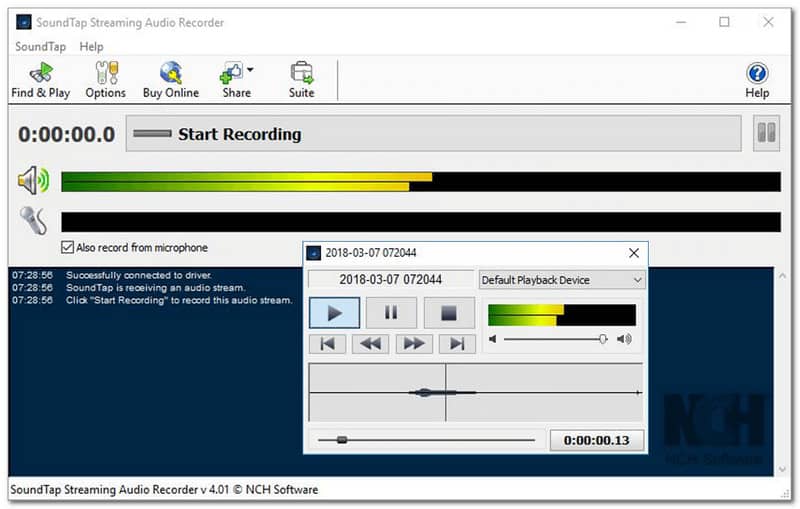Image resolution: width=800 pixels, height=509 pixels.
Task: Select log line 'Click "Start Recording" to record this audio stream.'
Action: (179, 300)
